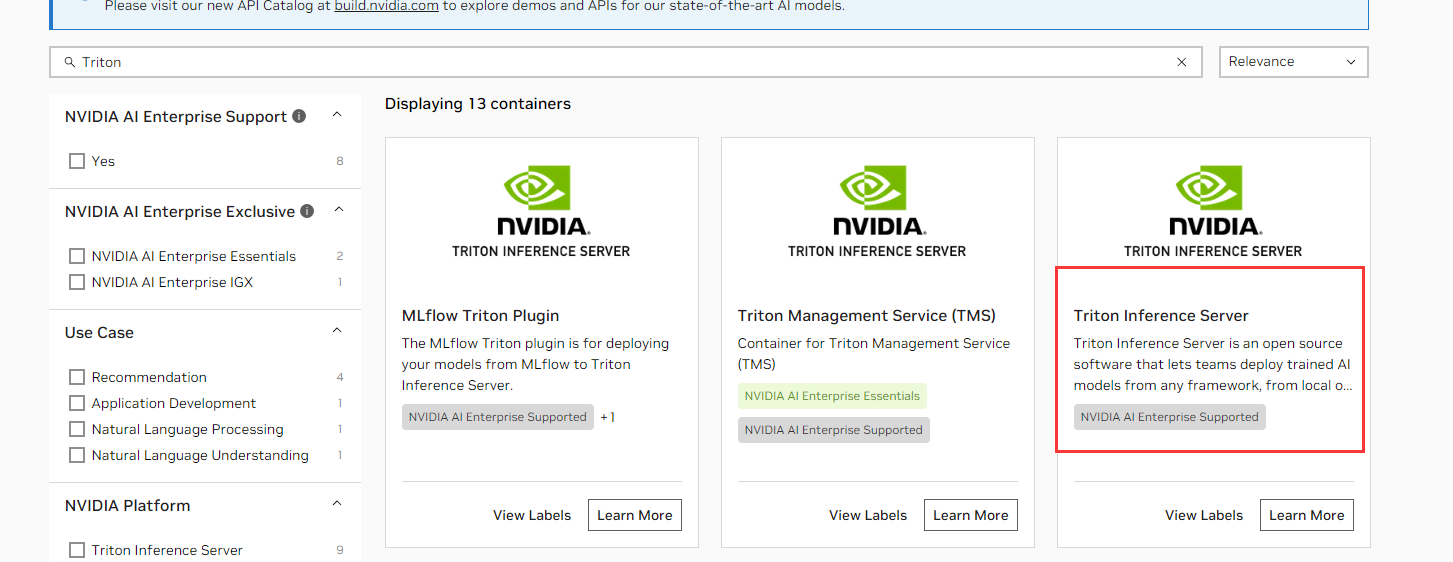
Task: Tick the Recommendation use case checkbox
Action: tap(77, 377)
